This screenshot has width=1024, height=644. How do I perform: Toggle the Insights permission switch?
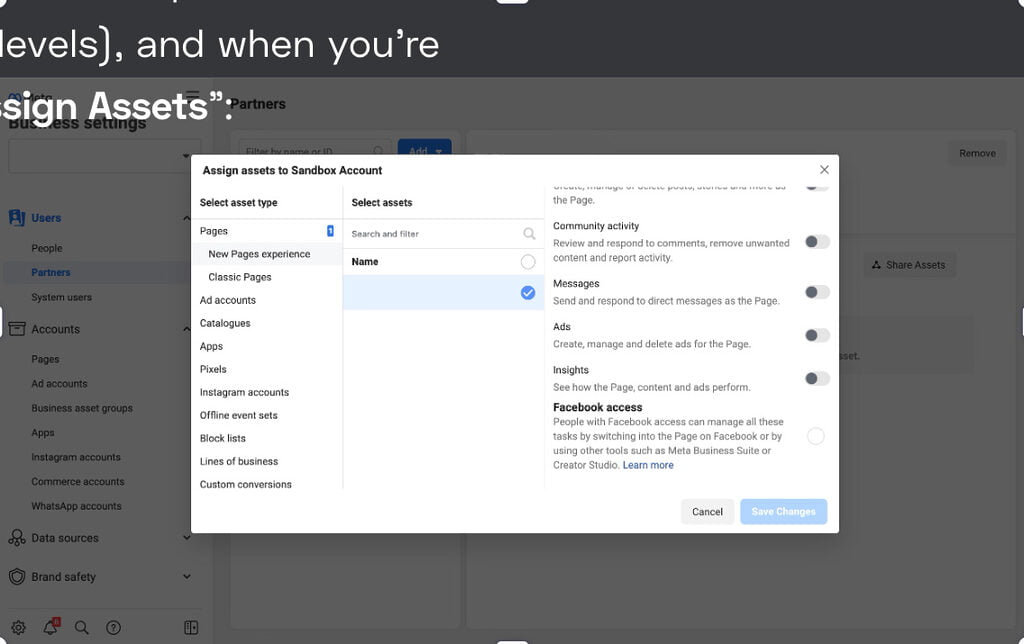(817, 378)
